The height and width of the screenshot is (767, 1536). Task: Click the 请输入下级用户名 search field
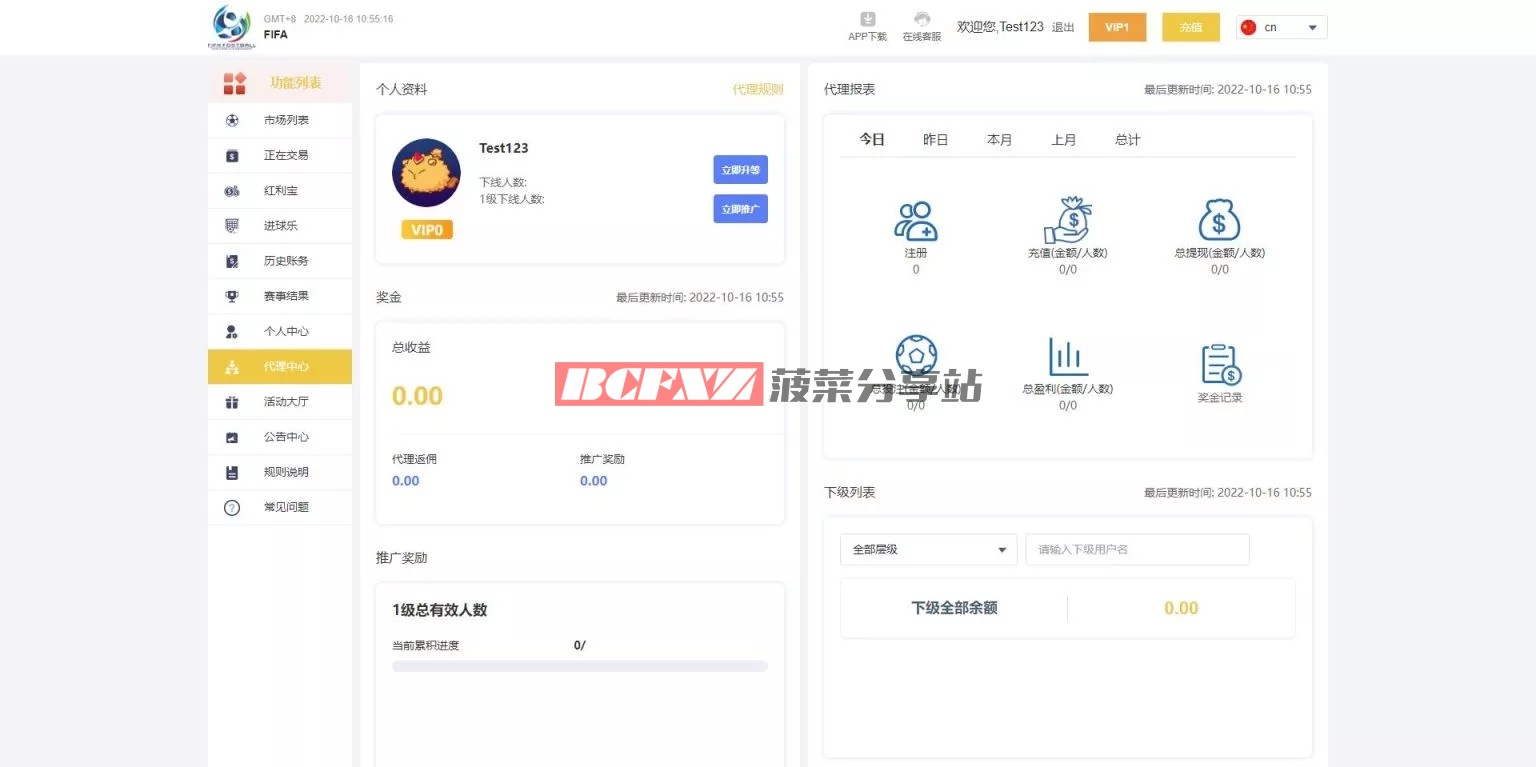point(1137,550)
